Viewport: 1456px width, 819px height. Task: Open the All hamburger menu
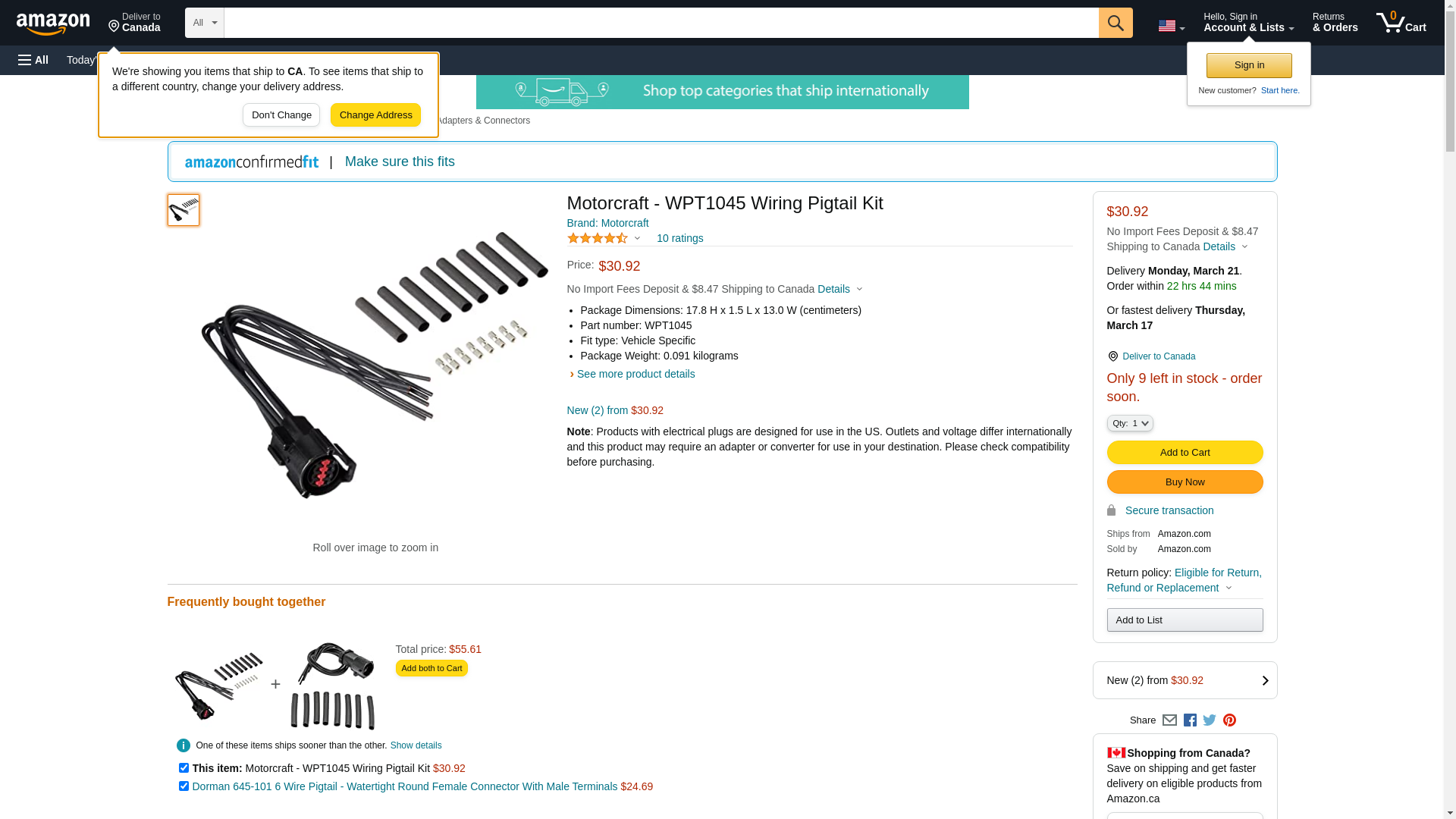[x=33, y=60]
